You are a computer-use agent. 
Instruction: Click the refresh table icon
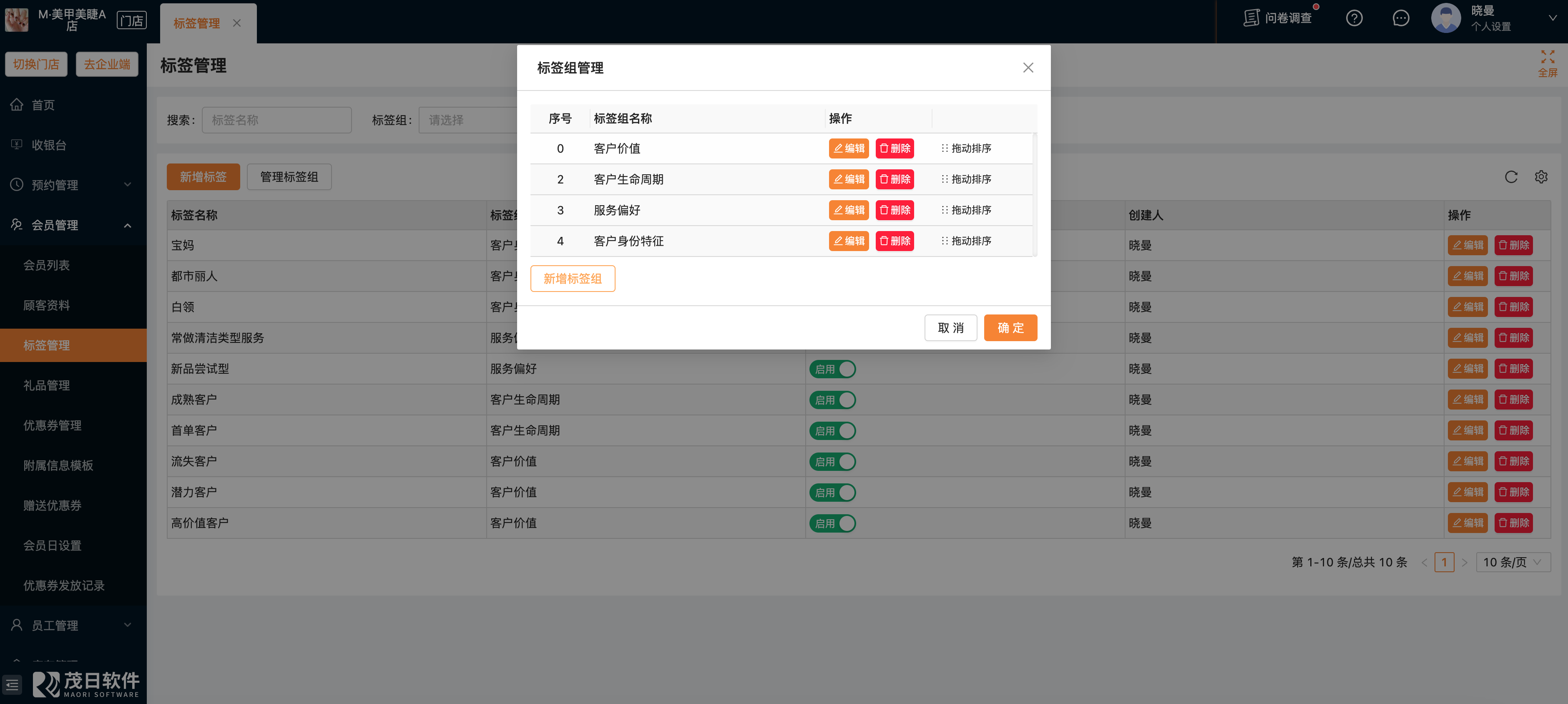click(x=1511, y=177)
